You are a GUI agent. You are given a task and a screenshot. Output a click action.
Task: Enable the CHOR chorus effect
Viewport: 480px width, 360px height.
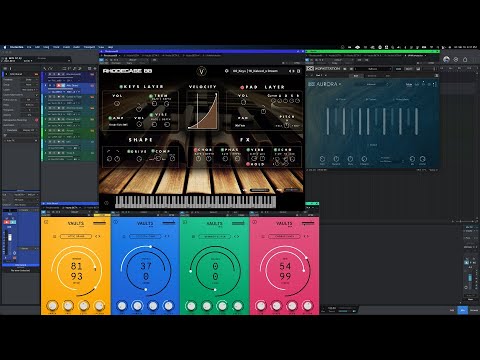click(196, 150)
